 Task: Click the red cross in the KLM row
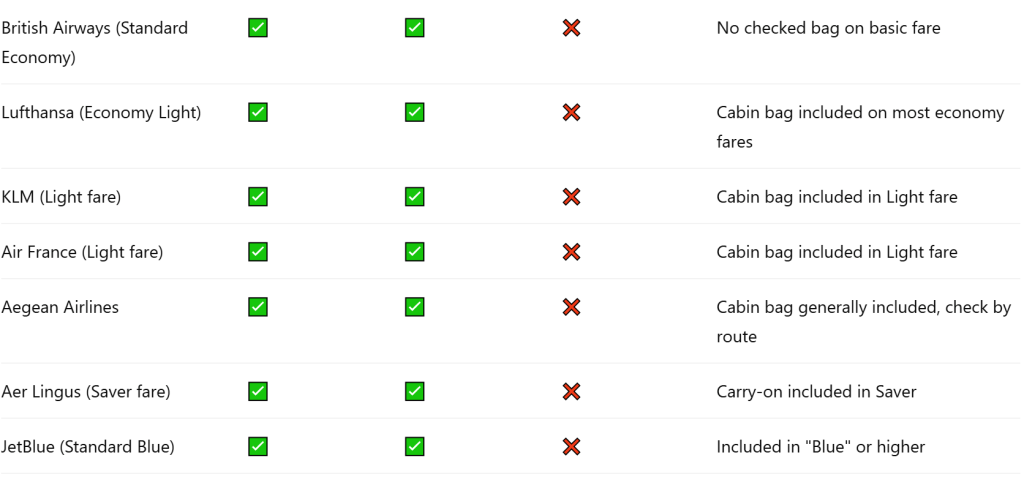pos(572,197)
